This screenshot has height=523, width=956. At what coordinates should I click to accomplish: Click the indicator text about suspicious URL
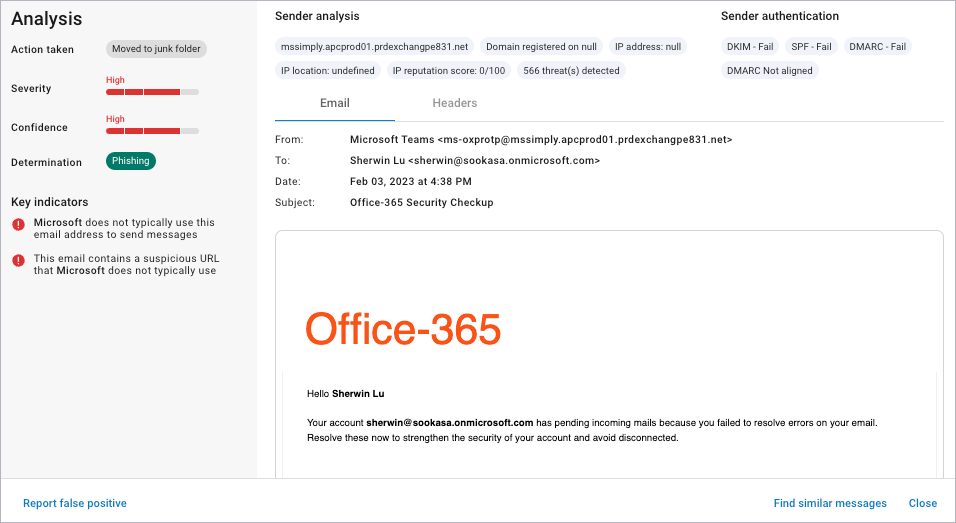pos(126,265)
